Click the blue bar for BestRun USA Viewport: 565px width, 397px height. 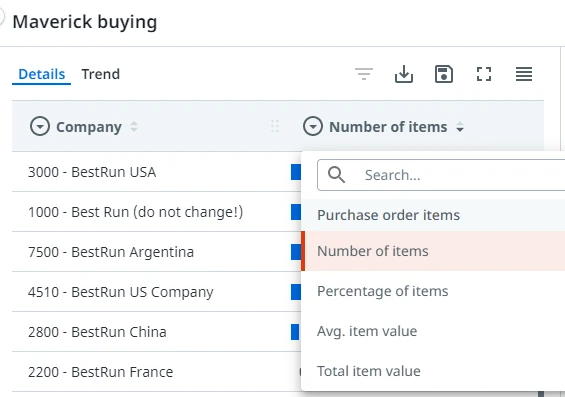pos(296,172)
